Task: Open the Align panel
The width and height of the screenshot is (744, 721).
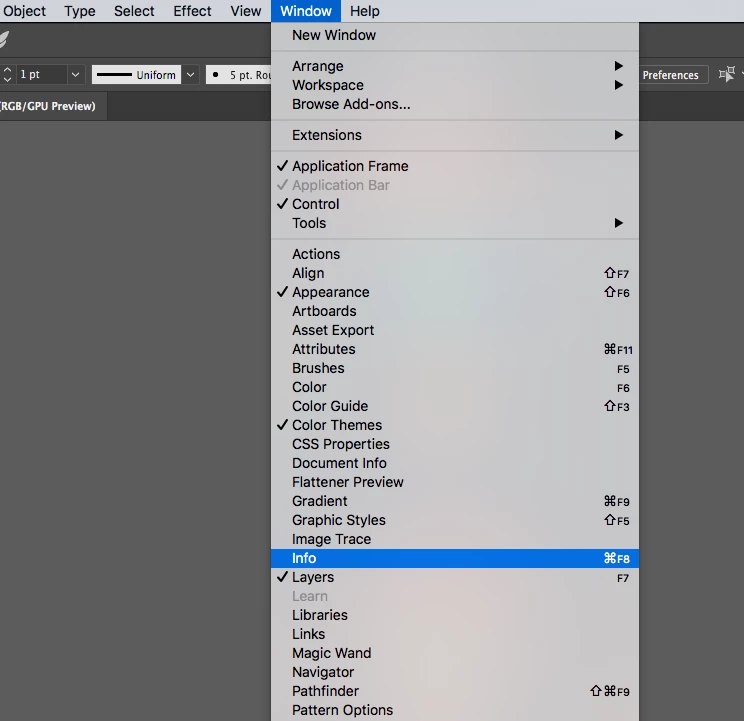Action: (455, 273)
